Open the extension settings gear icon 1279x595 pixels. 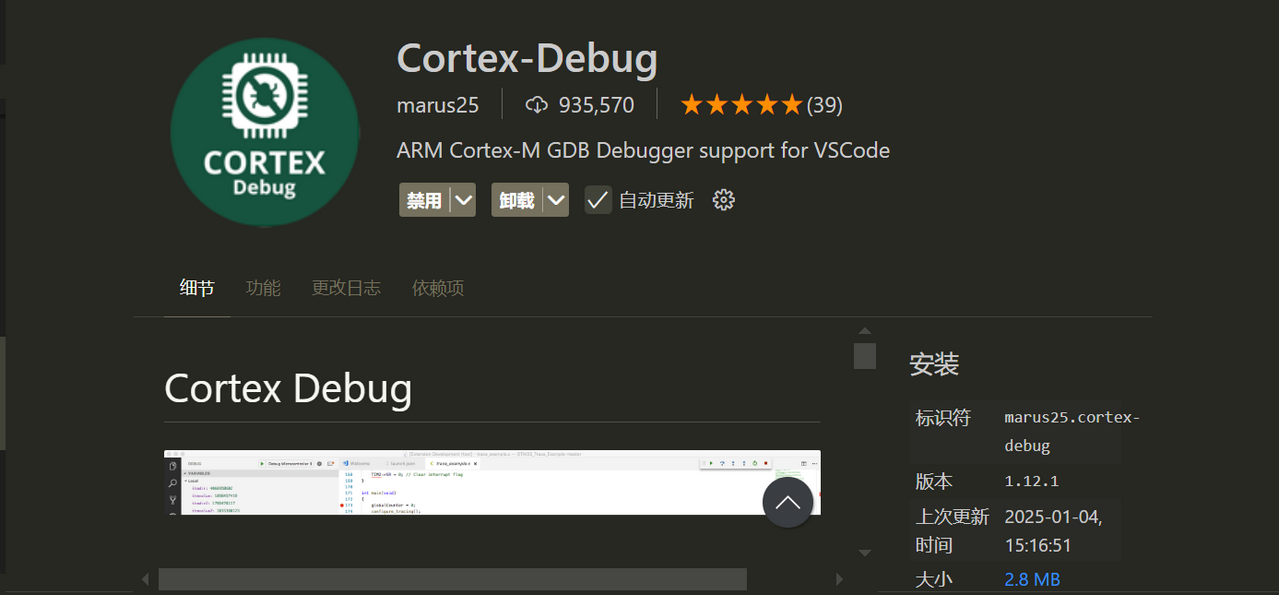click(x=724, y=200)
